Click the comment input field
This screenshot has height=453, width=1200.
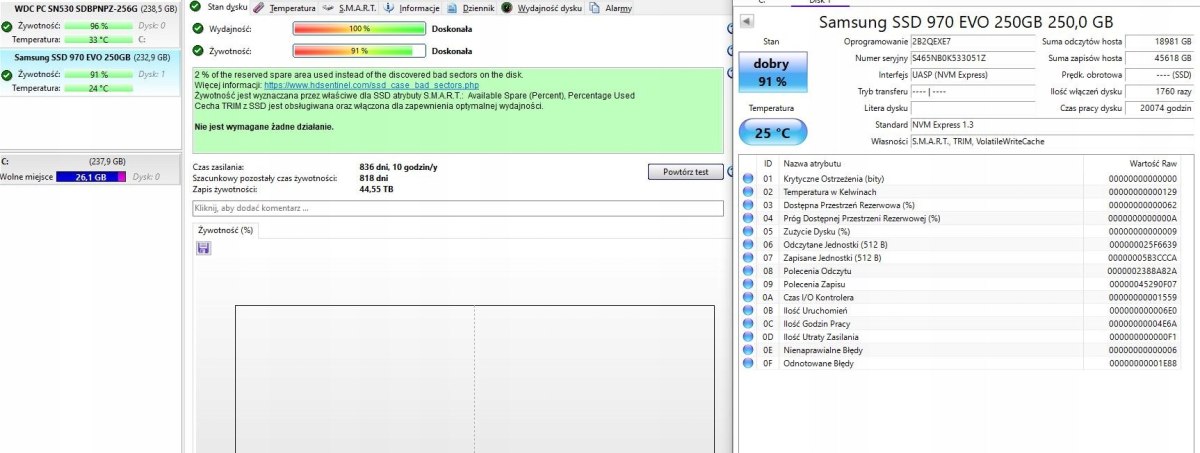coord(457,208)
